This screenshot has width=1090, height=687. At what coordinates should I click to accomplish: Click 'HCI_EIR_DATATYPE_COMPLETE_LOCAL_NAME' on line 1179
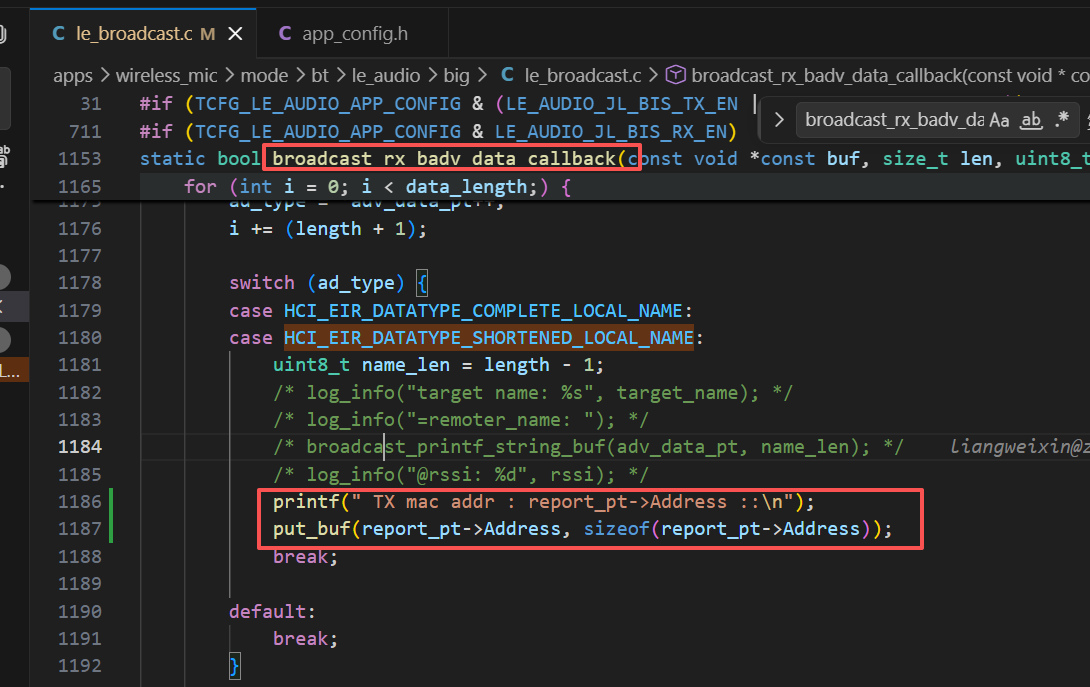(482, 310)
